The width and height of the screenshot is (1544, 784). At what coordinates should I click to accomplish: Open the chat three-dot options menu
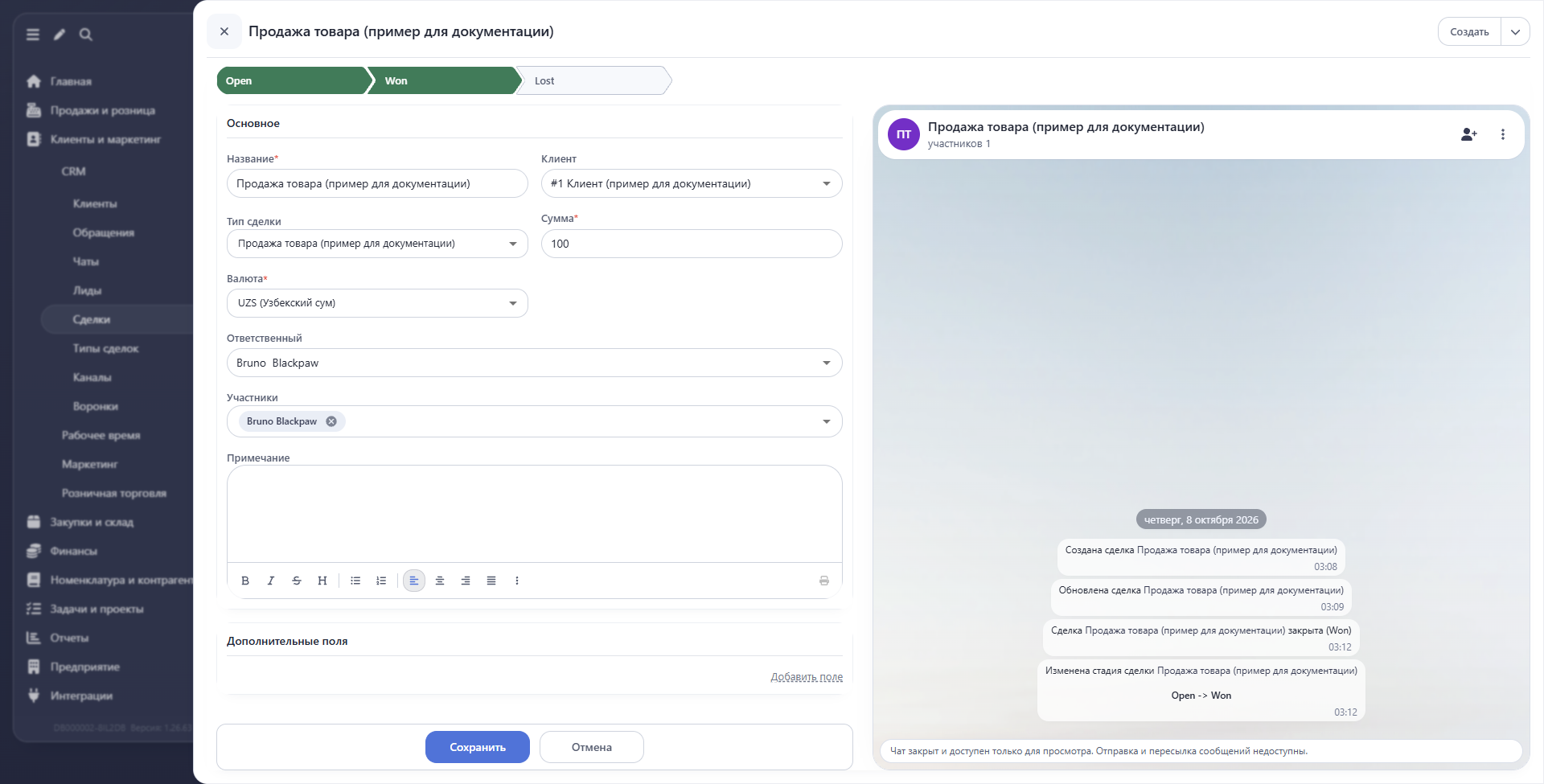click(1502, 134)
